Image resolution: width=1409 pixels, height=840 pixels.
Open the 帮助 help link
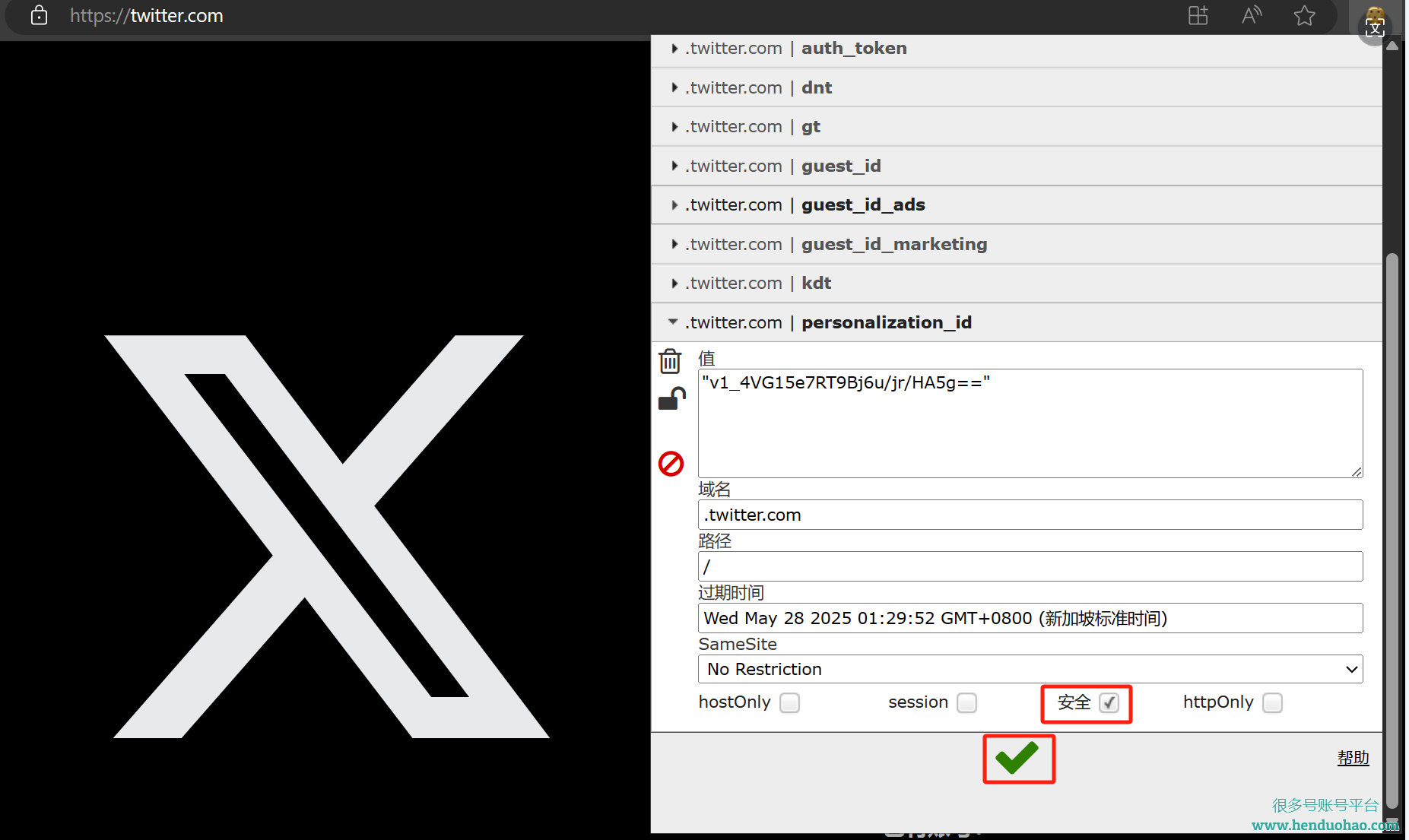(x=1353, y=757)
